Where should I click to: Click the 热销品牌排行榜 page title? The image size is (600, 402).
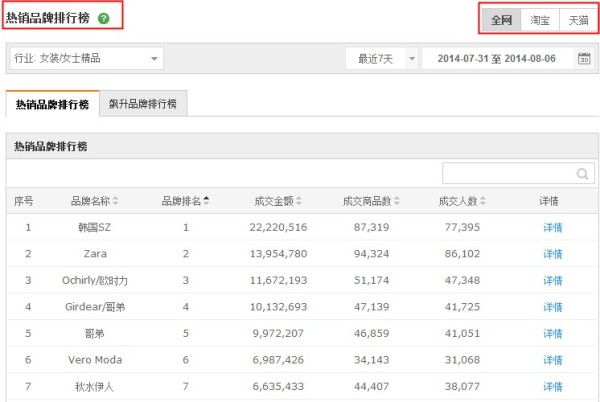coord(47,18)
